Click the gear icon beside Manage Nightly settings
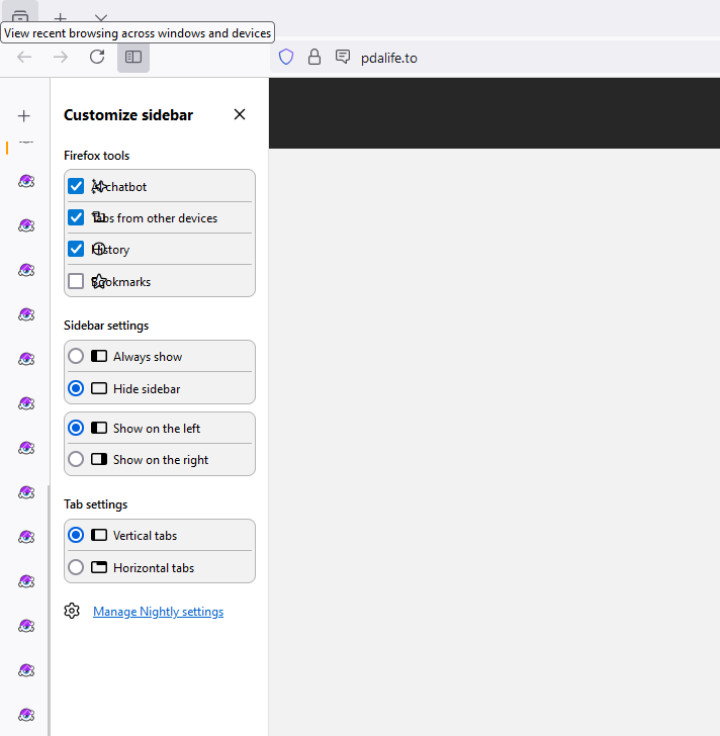The width and height of the screenshot is (720, 736). [x=72, y=611]
